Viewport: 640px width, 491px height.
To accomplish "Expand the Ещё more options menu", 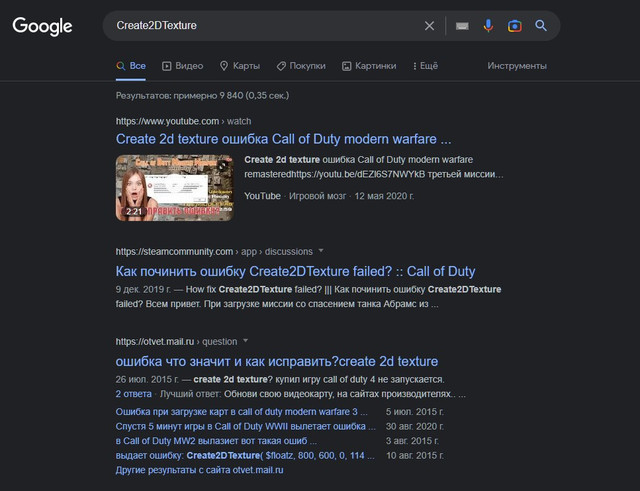I will (423, 66).
